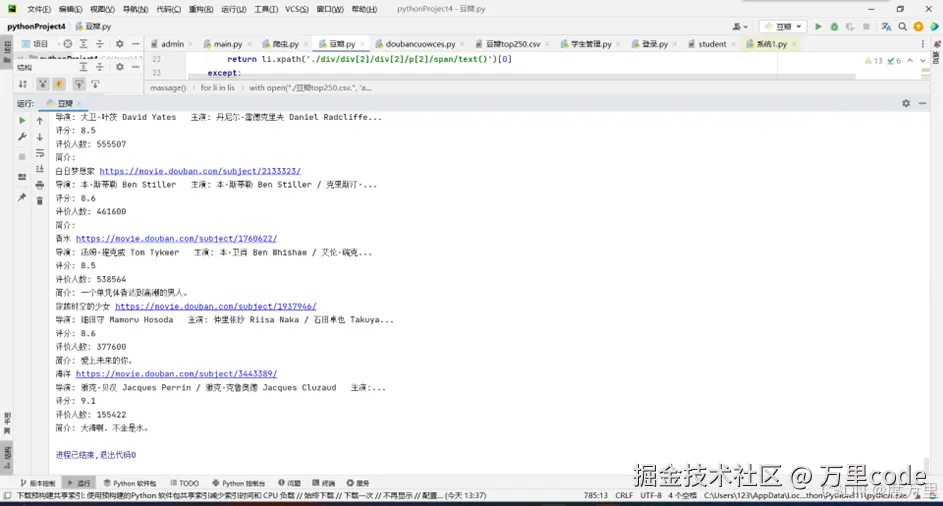Go to next highlighted error down chevron
Image resolution: width=943 pixels, height=506 pixels.
923,61
